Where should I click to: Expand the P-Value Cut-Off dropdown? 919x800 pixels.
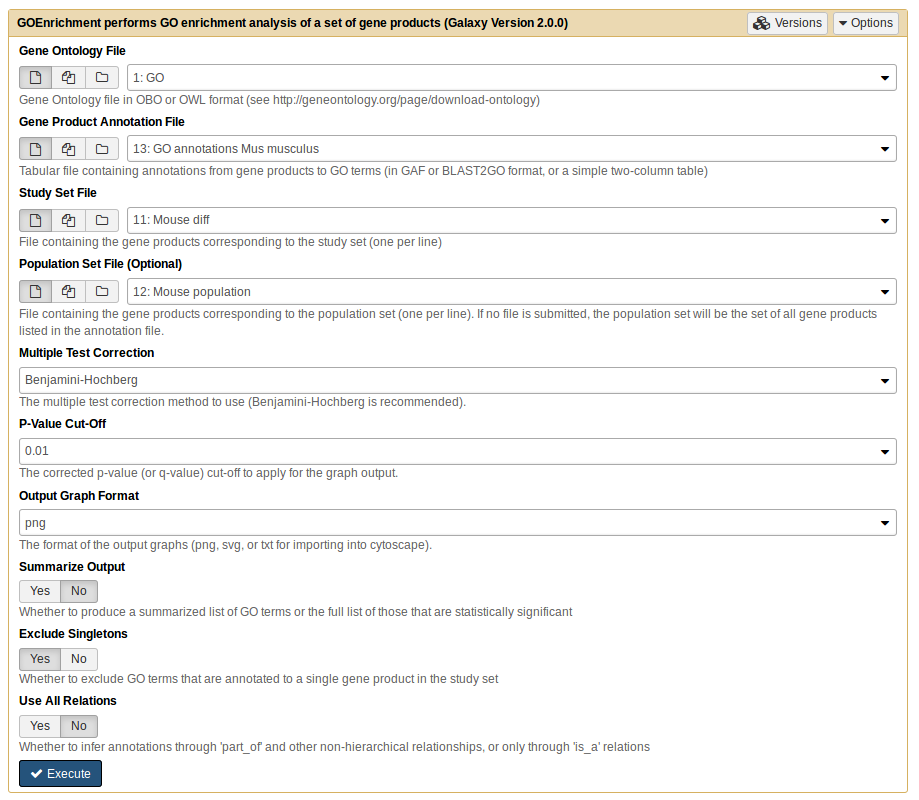coord(458,451)
